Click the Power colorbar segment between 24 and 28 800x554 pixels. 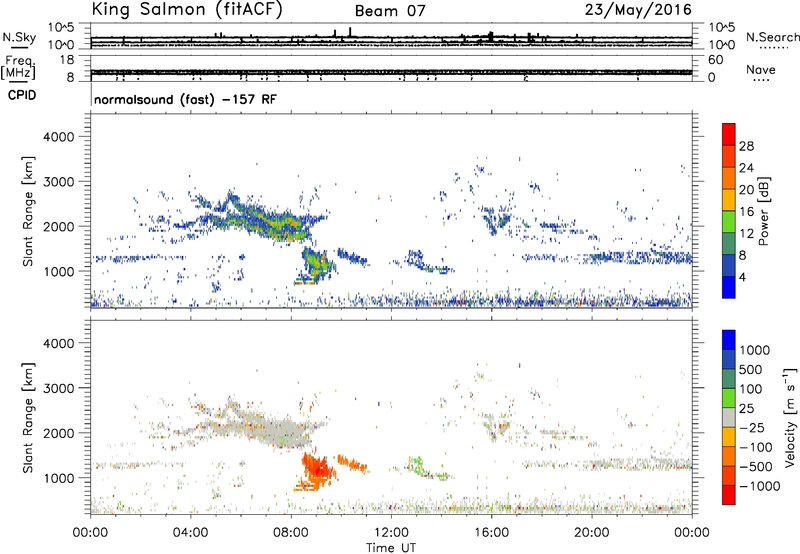[729, 156]
